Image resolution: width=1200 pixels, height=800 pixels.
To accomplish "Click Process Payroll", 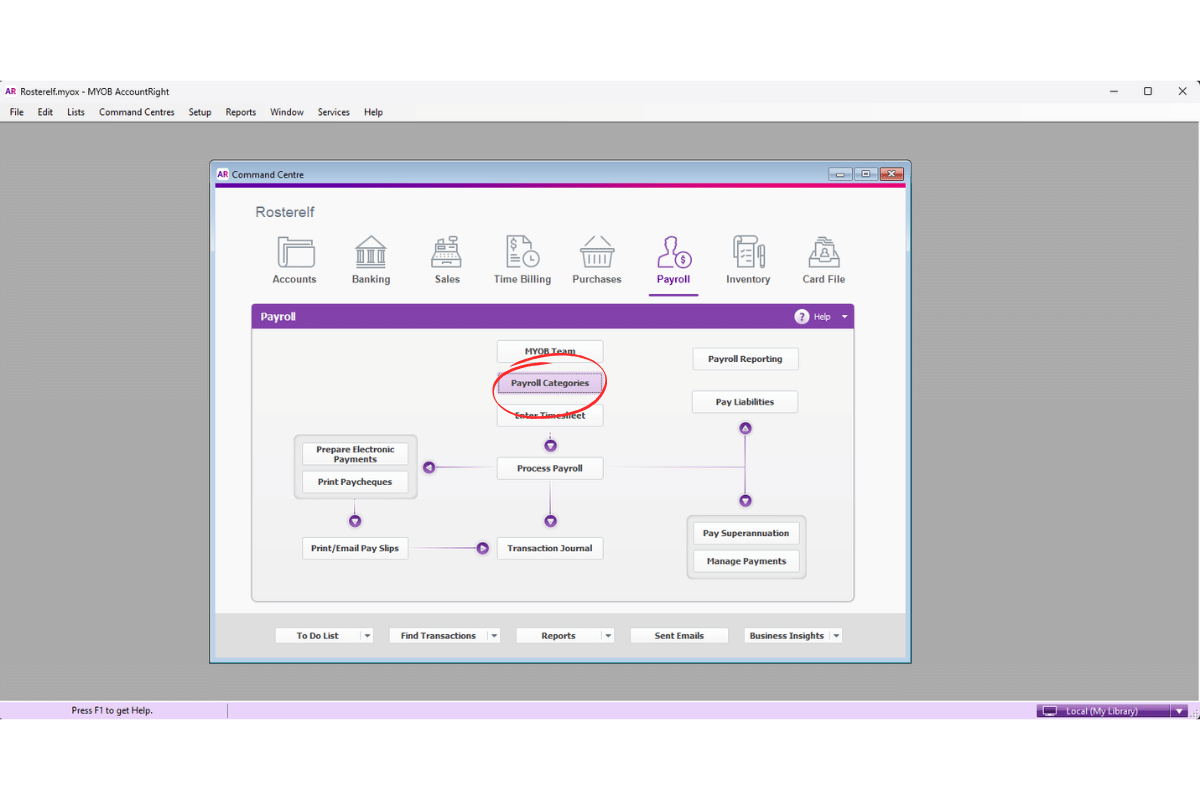I will point(550,468).
